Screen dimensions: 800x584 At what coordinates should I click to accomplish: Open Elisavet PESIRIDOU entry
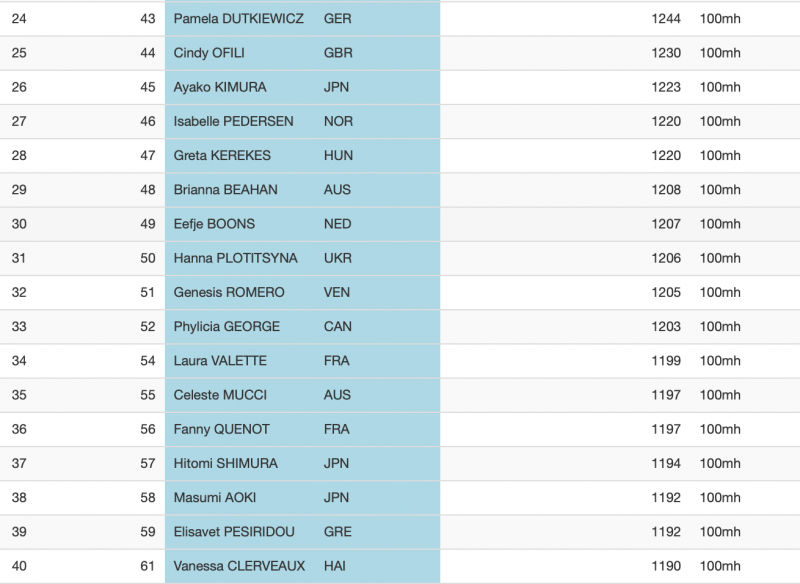pos(234,531)
